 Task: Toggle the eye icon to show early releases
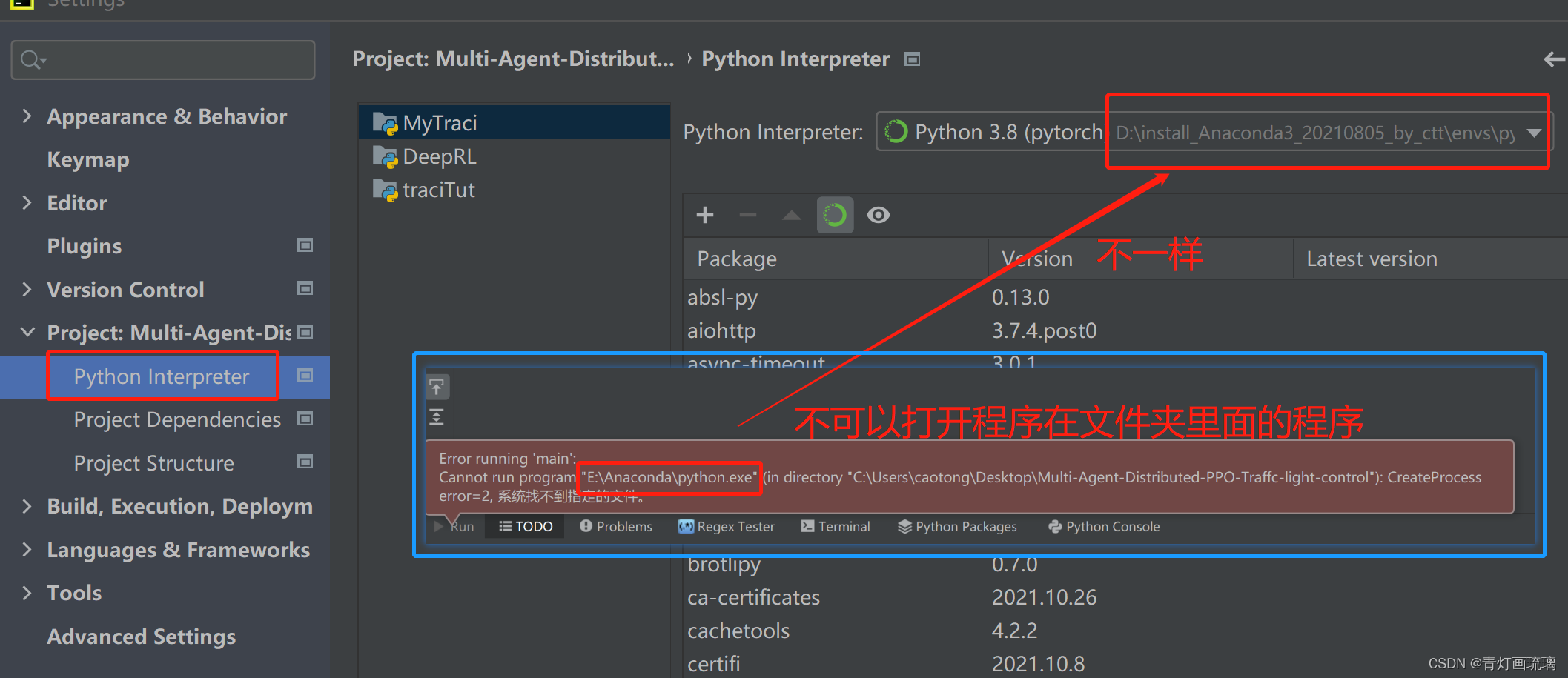[878, 215]
